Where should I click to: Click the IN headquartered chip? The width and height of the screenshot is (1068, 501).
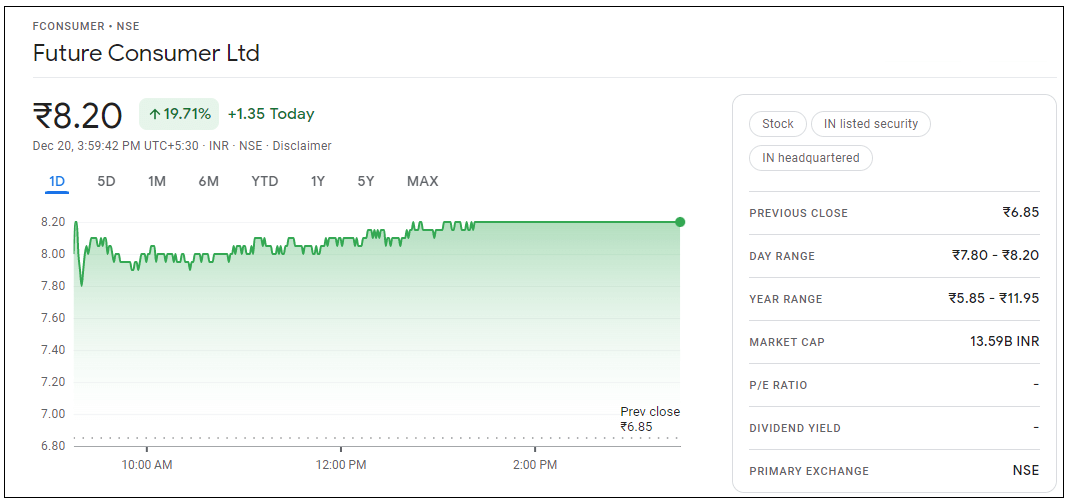810,158
